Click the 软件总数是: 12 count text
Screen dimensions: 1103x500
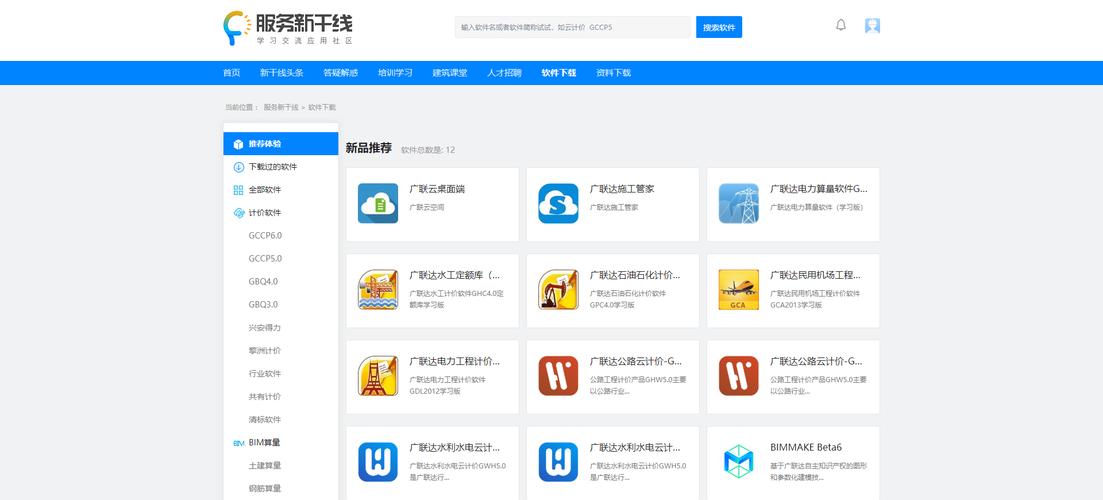pos(428,150)
